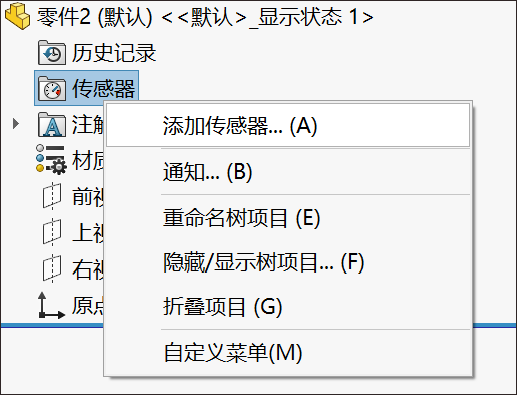Click the highlighted 传感器 tree item label
The width and height of the screenshot is (517, 395).
(104, 89)
